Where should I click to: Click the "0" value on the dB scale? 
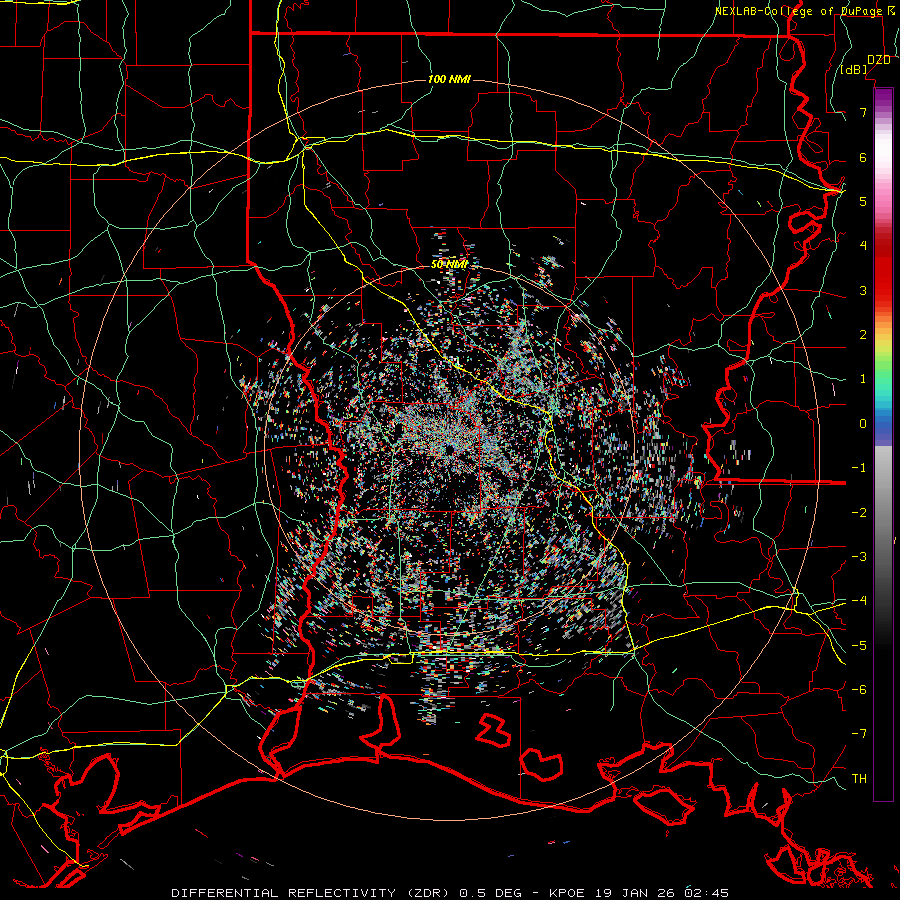863,424
